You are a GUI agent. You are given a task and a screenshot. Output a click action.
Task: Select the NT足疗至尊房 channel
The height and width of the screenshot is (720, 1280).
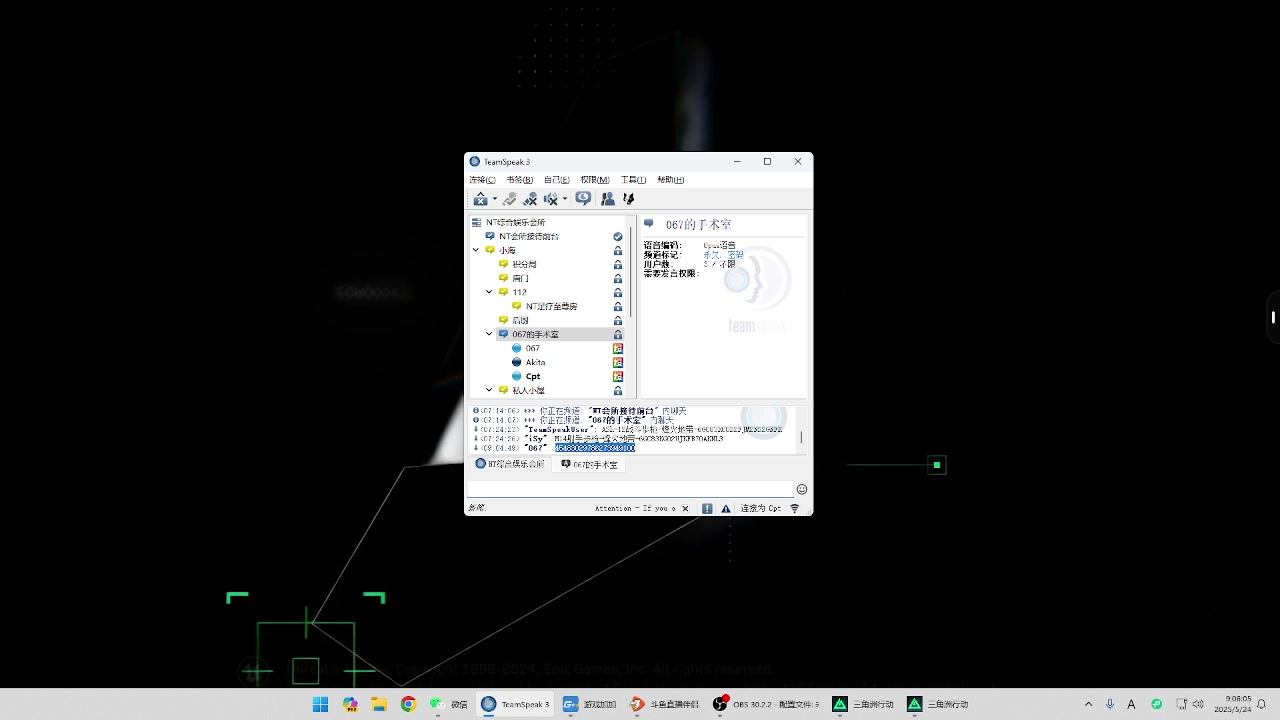point(551,306)
